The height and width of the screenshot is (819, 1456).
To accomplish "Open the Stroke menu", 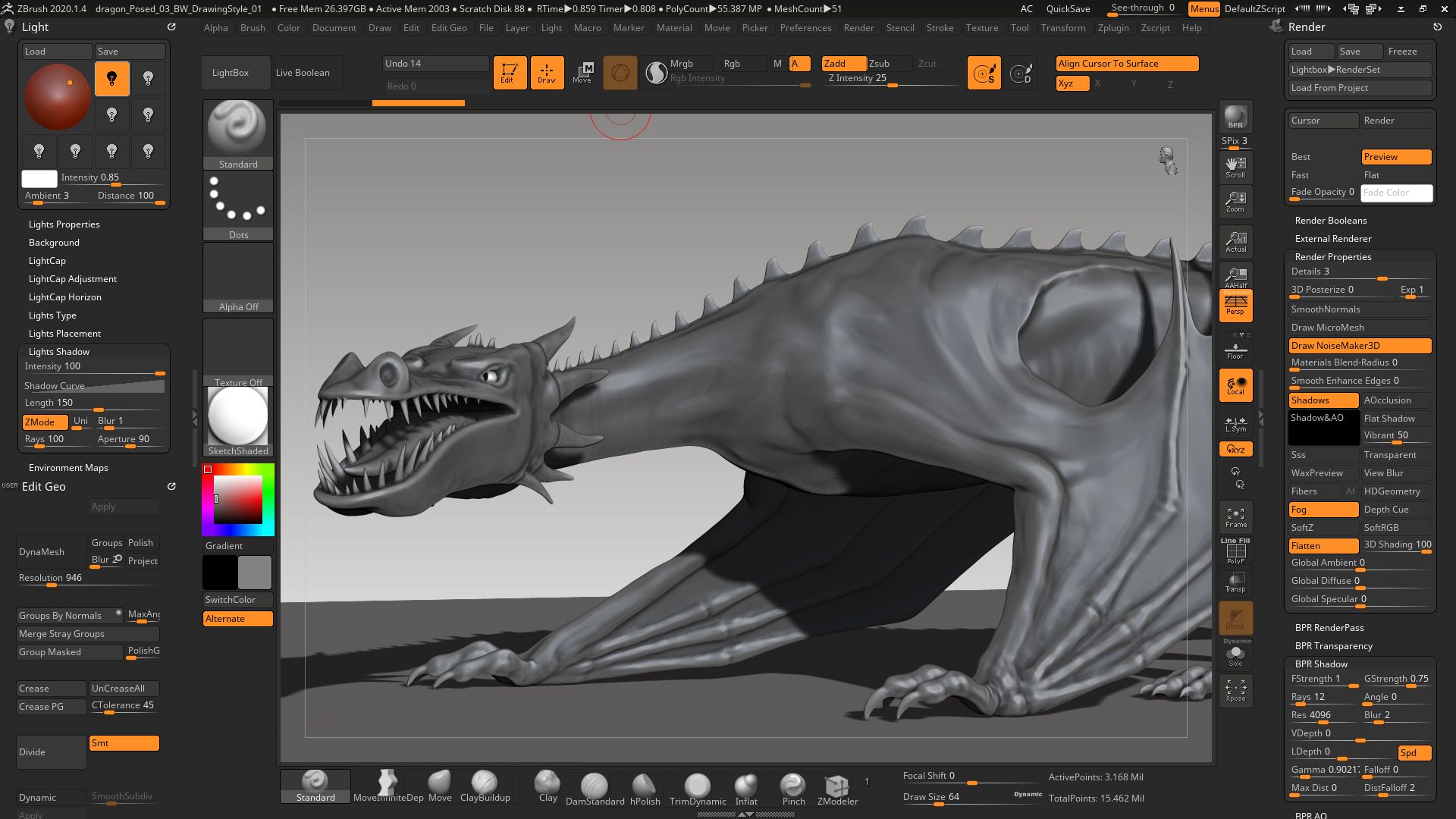I will pyautogui.click(x=940, y=28).
